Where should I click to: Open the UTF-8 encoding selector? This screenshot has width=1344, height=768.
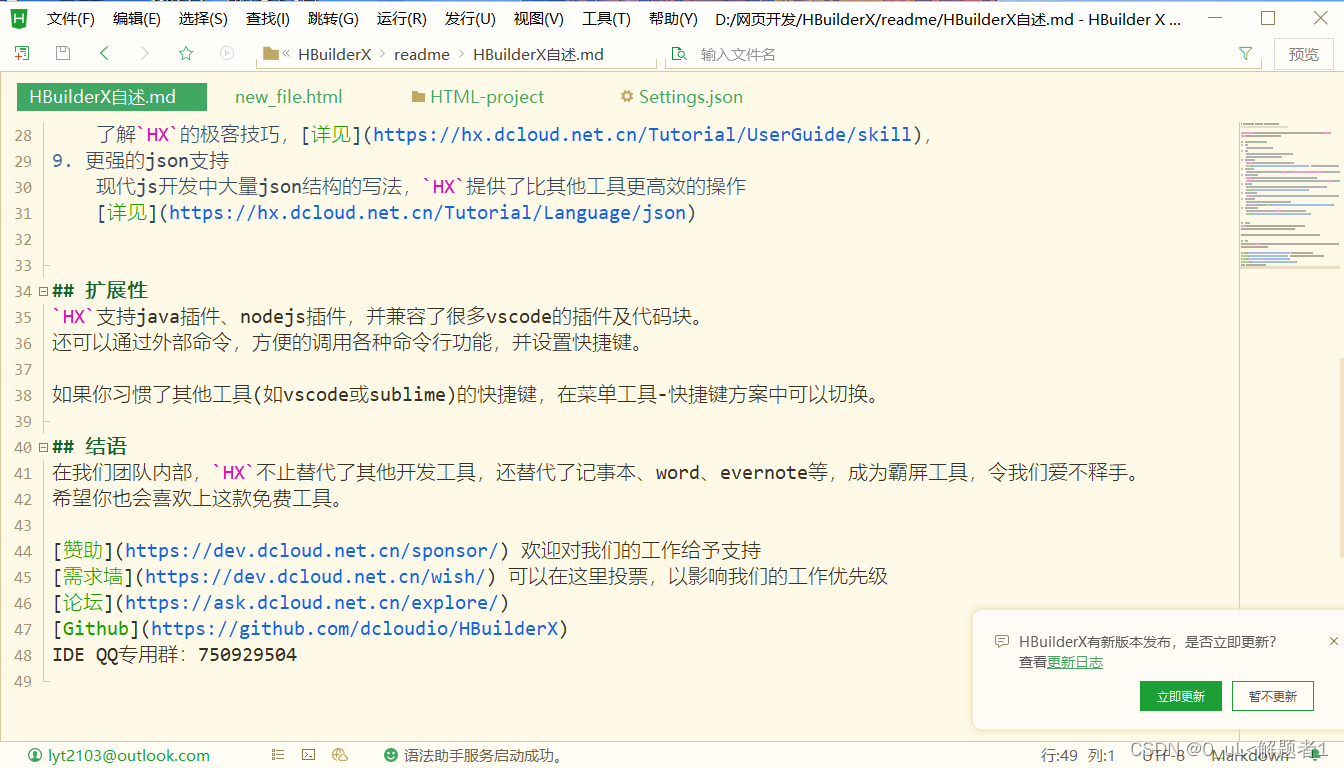point(1164,756)
